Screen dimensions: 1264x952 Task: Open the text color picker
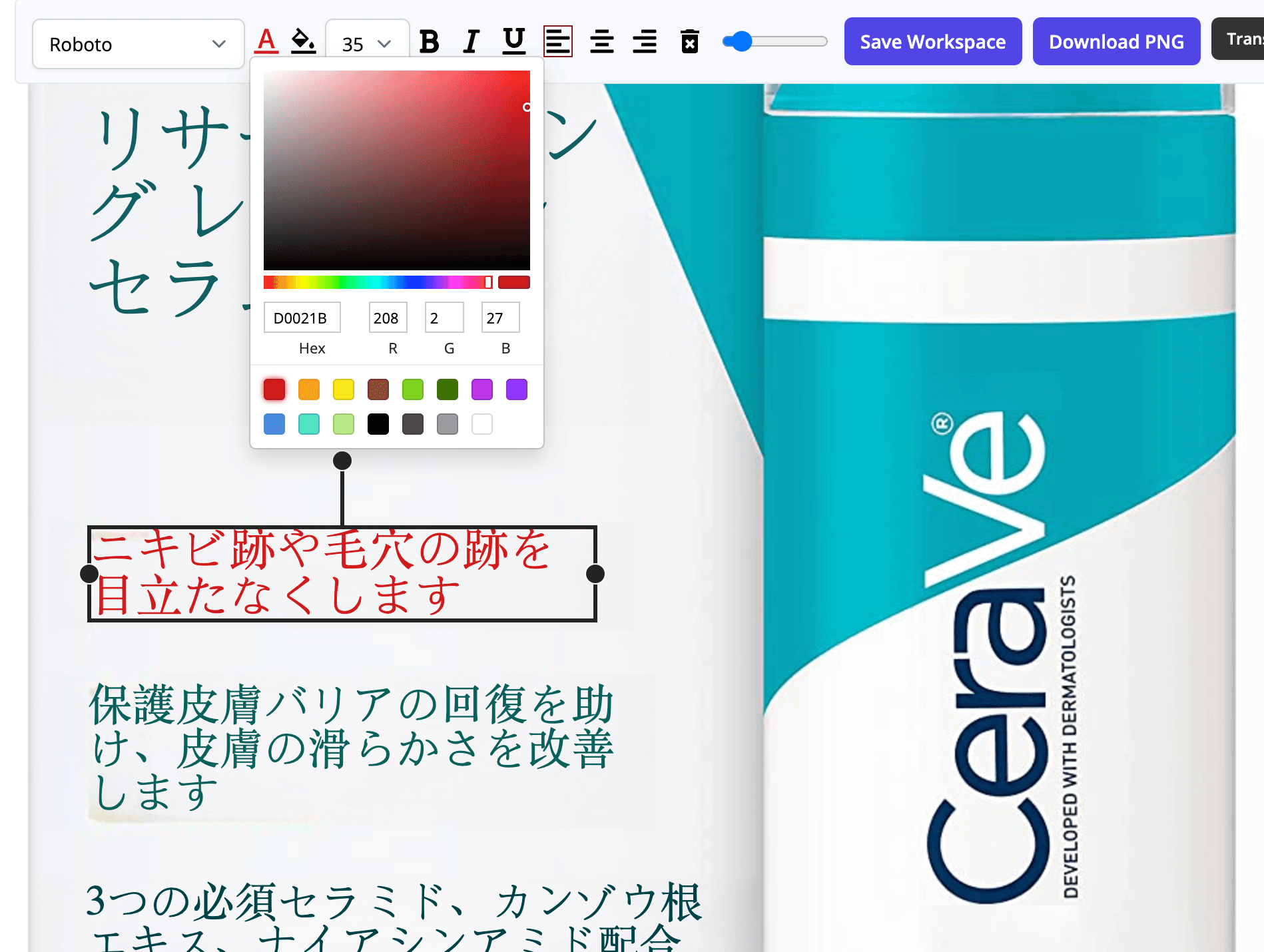click(265, 41)
